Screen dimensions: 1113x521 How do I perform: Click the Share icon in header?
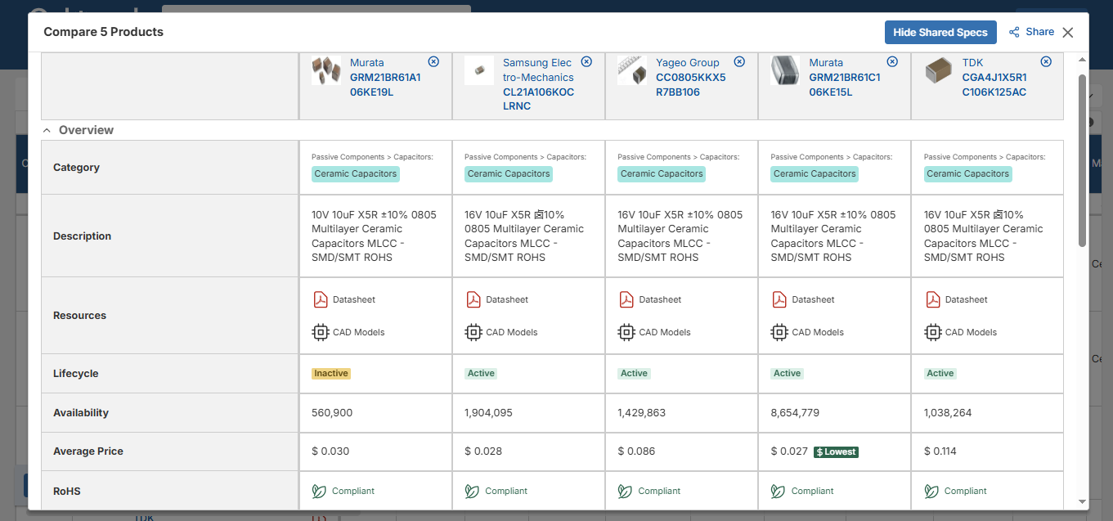point(1014,33)
